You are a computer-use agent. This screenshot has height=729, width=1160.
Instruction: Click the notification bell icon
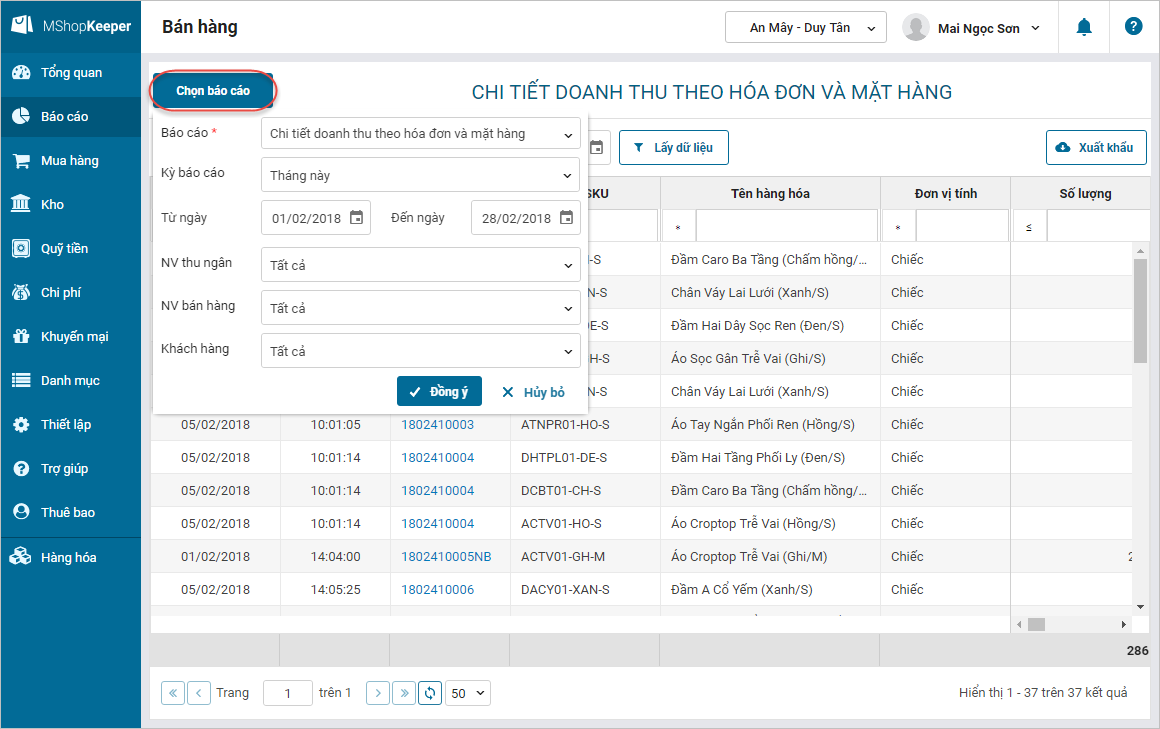coord(1084,27)
